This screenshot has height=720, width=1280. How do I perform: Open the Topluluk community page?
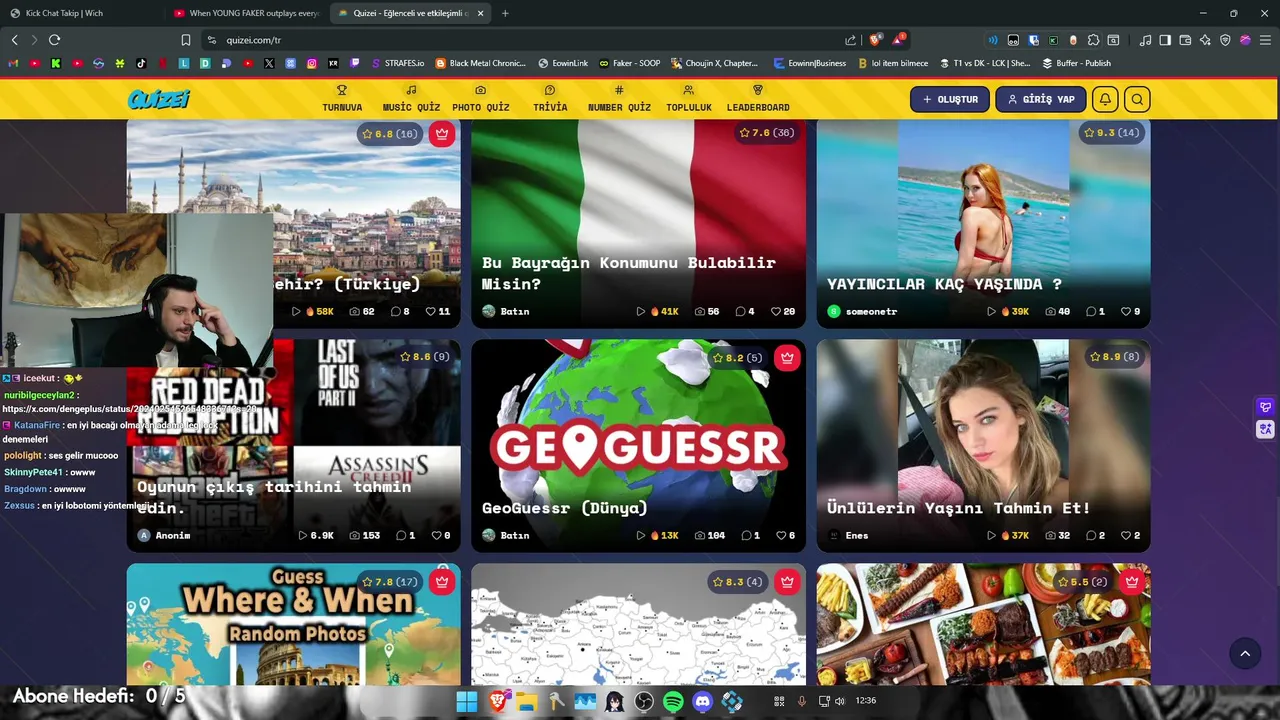[x=689, y=99]
